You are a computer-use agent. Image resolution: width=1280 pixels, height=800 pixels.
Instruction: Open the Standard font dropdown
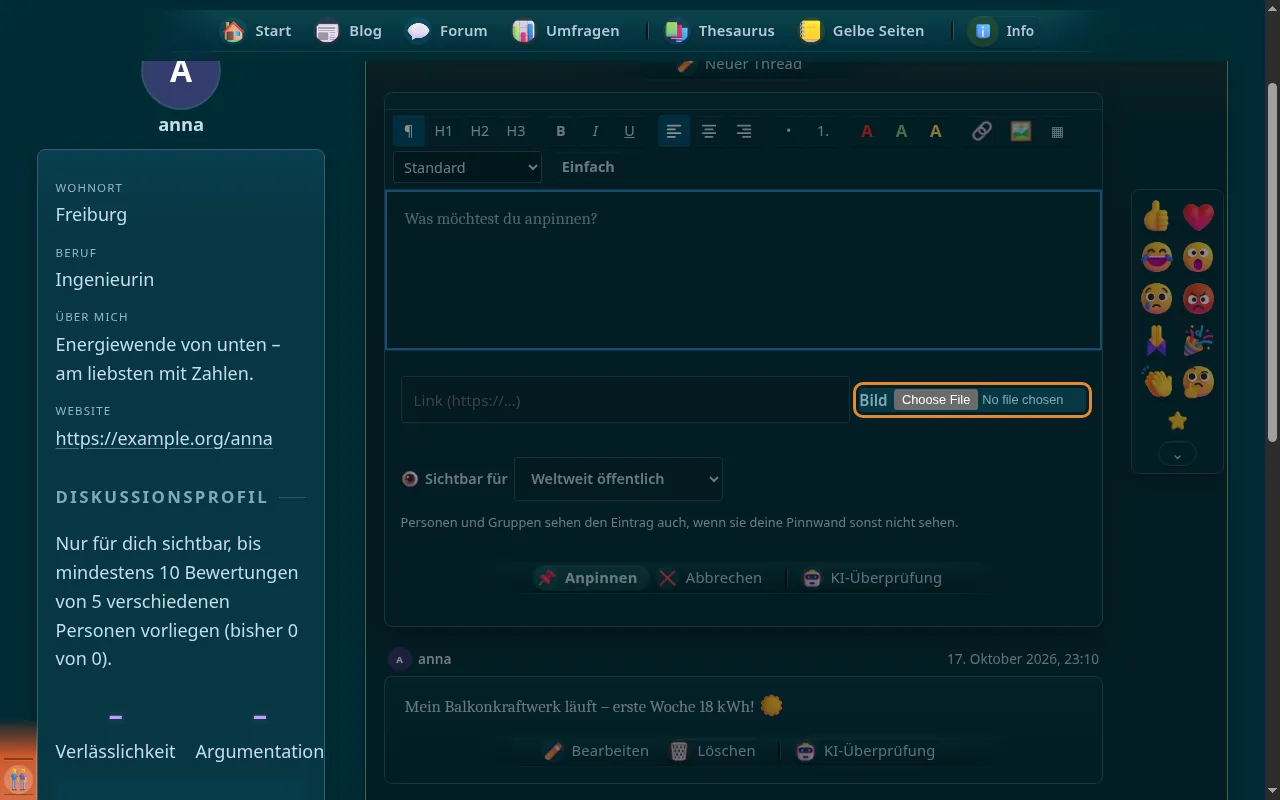point(467,167)
